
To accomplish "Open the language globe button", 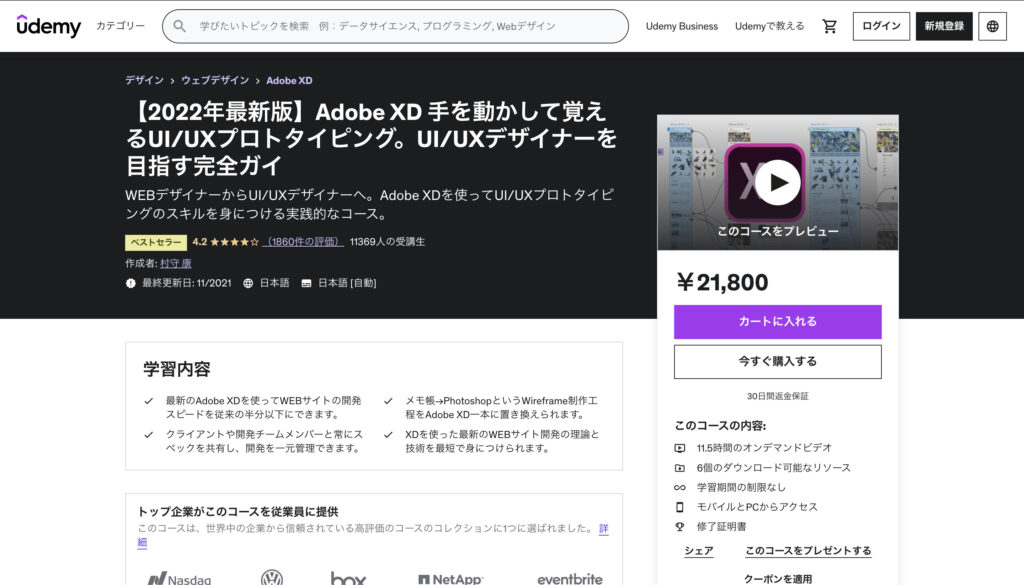I will click(x=992, y=26).
